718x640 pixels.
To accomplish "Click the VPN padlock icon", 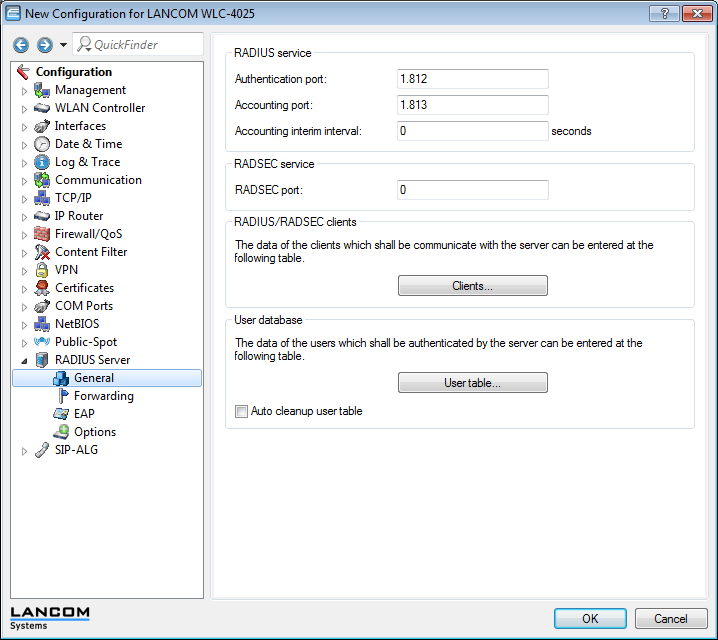I will pyautogui.click(x=42, y=270).
